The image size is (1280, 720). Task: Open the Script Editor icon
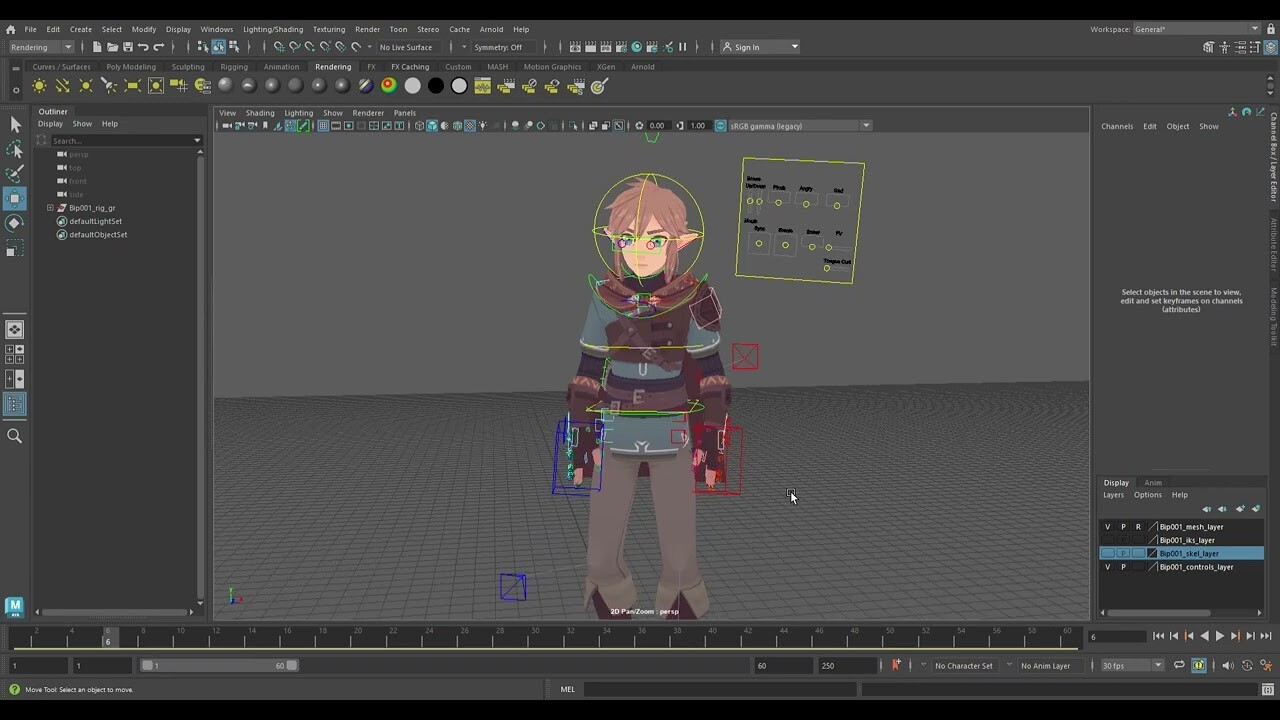click(1266, 689)
